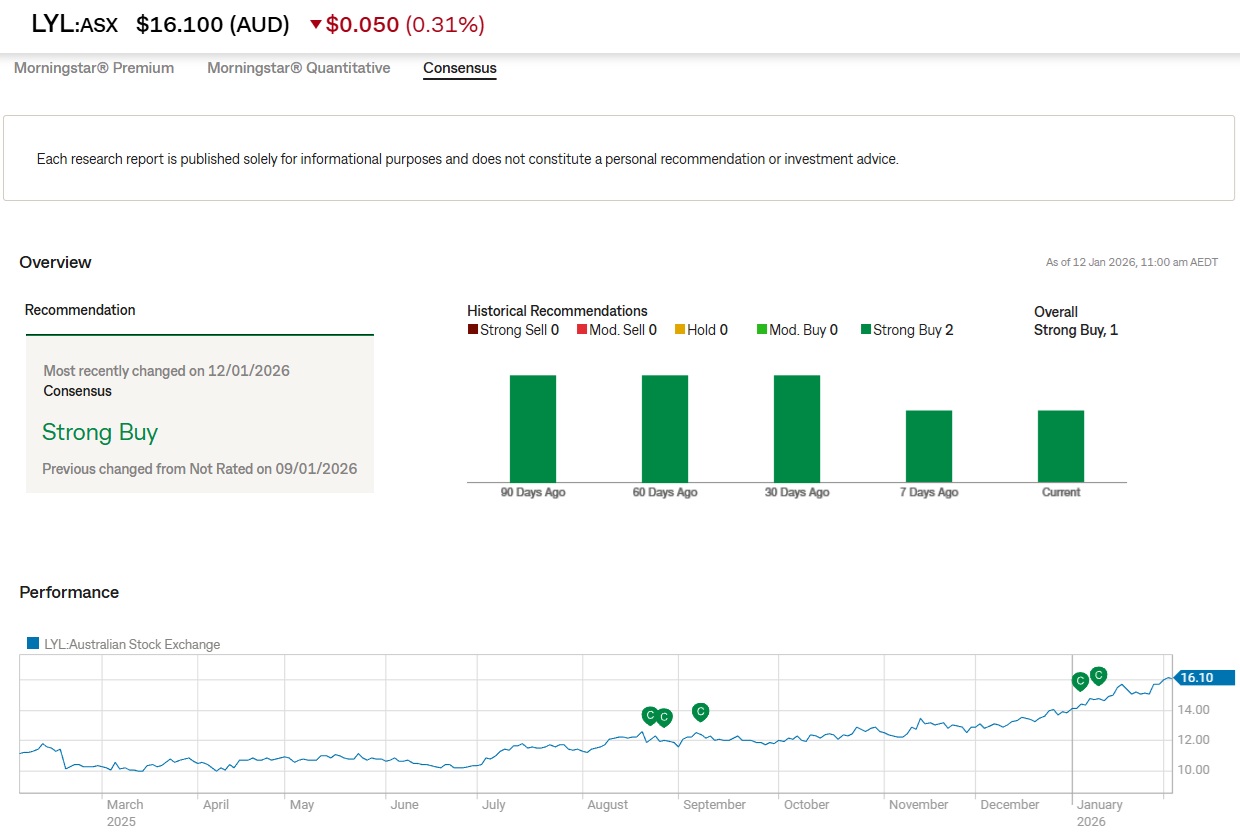This screenshot has height=833, width=1240.
Task: Select the 30 Days Ago bar
Action: [x=796, y=428]
